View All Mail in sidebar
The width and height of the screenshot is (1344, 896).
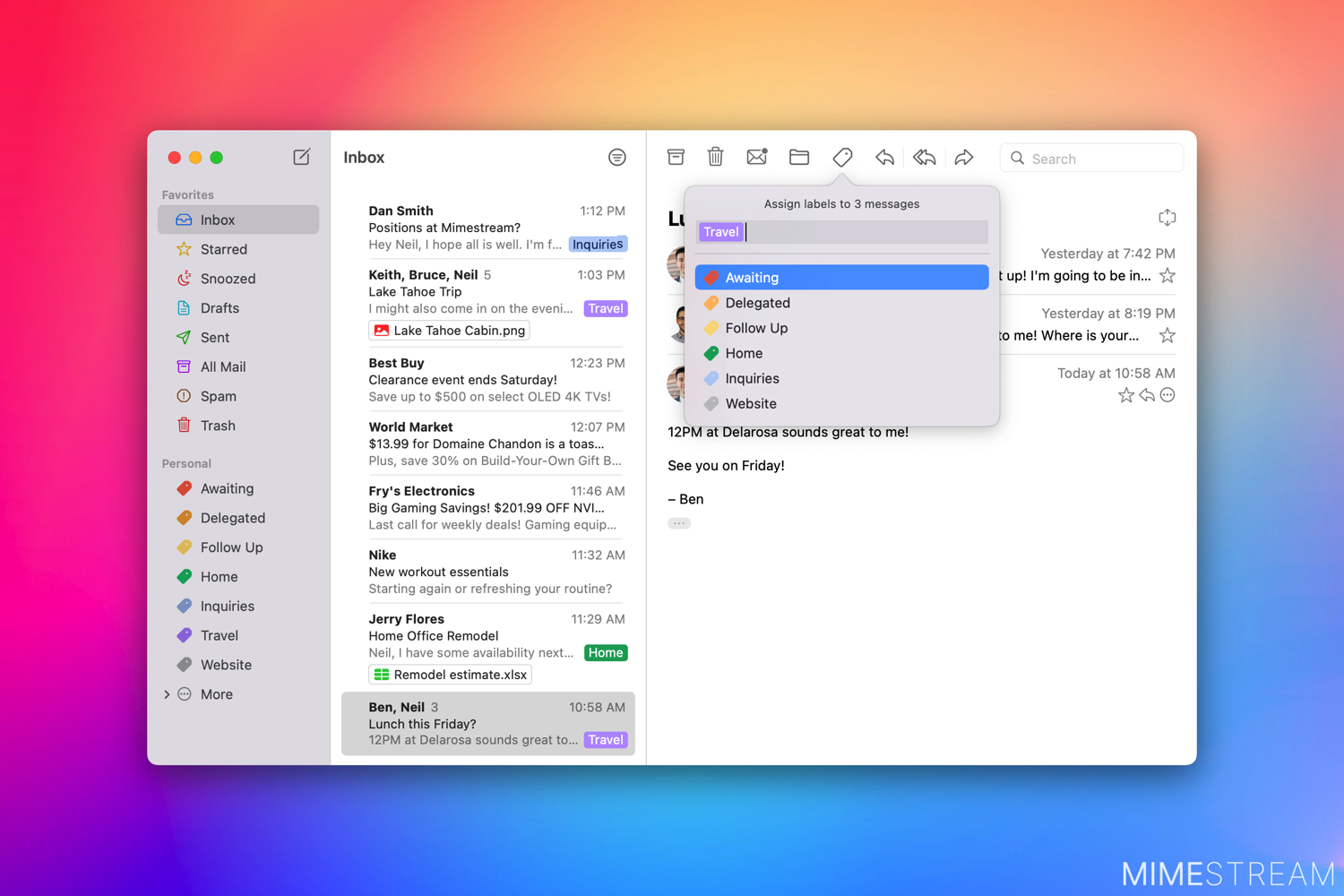[x=238, y=366]
